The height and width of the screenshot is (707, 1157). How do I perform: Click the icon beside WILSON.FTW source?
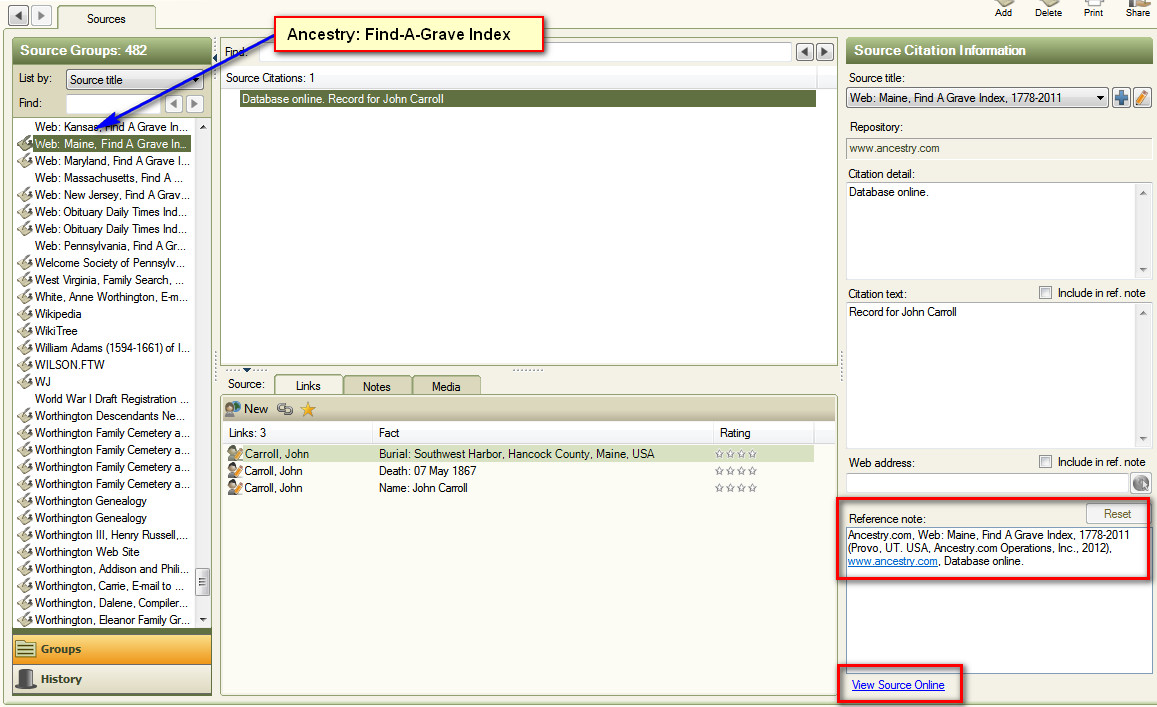25,365
